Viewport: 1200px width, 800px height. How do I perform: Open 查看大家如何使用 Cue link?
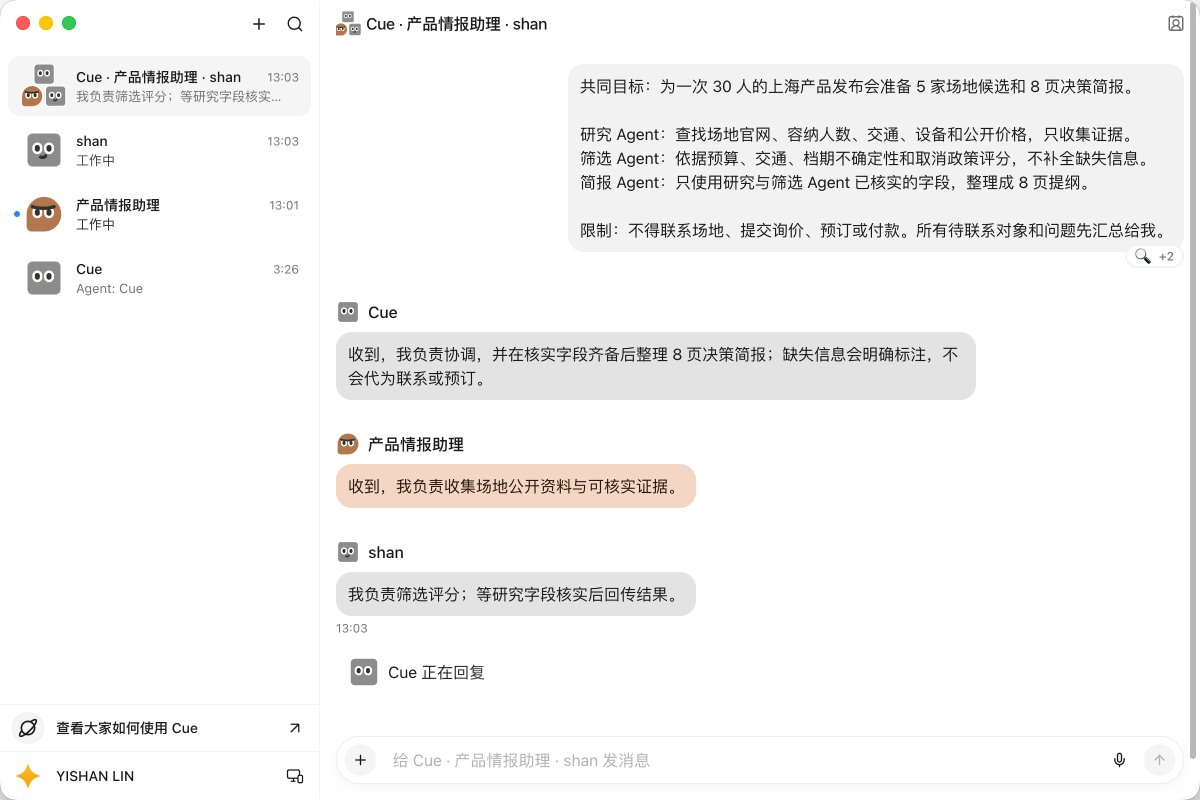(x=159, y=728)
